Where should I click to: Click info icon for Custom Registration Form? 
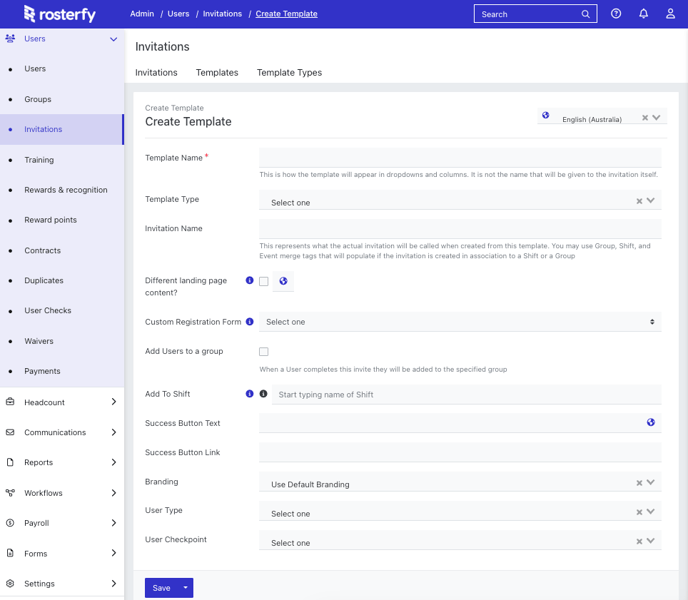point(250,321)
